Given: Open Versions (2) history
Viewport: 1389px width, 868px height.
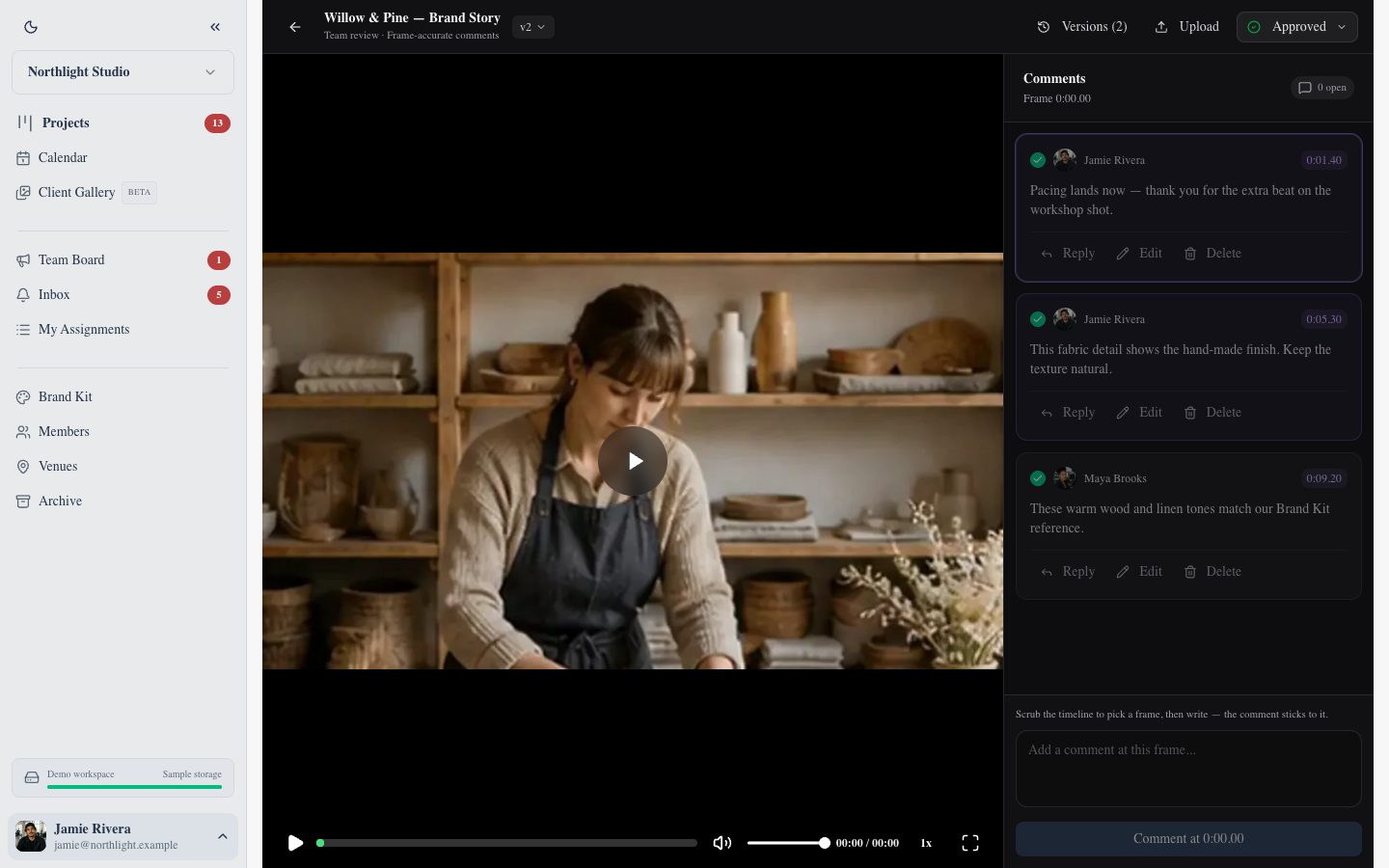Looking at the screenshot, I should coord(1082,27).
